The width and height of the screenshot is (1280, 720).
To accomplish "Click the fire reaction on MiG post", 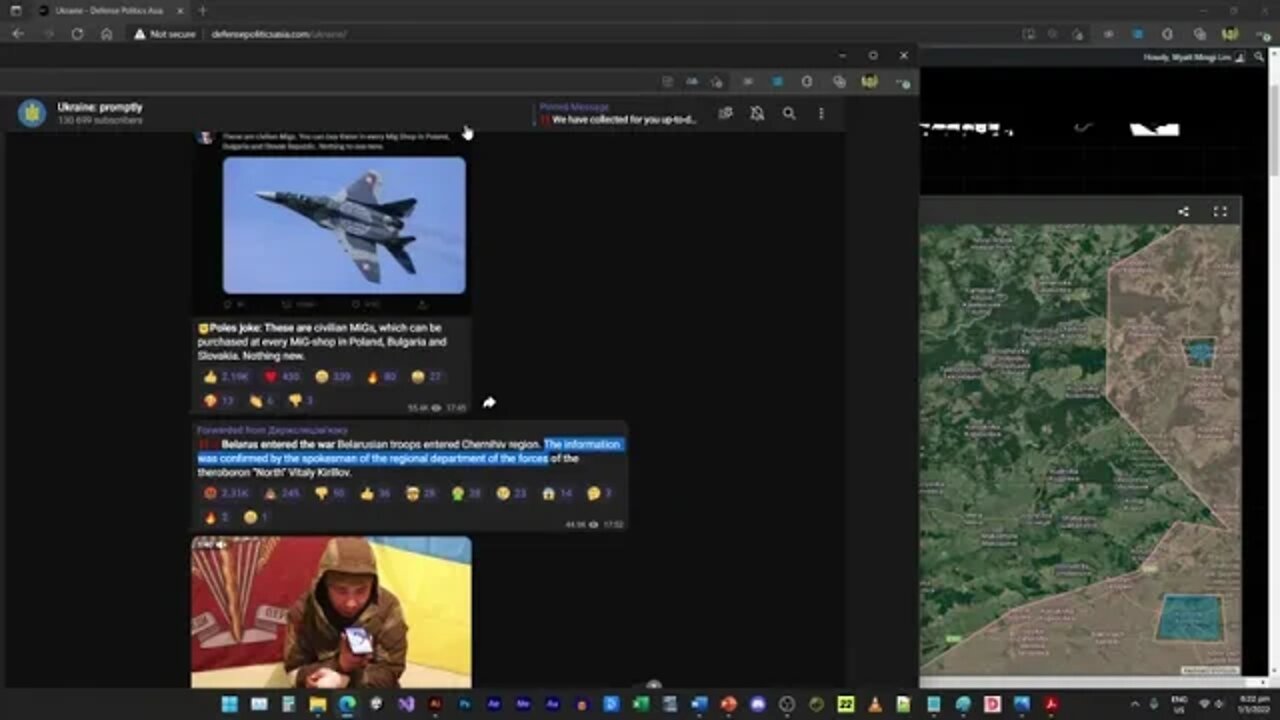I will pos(382,377).
